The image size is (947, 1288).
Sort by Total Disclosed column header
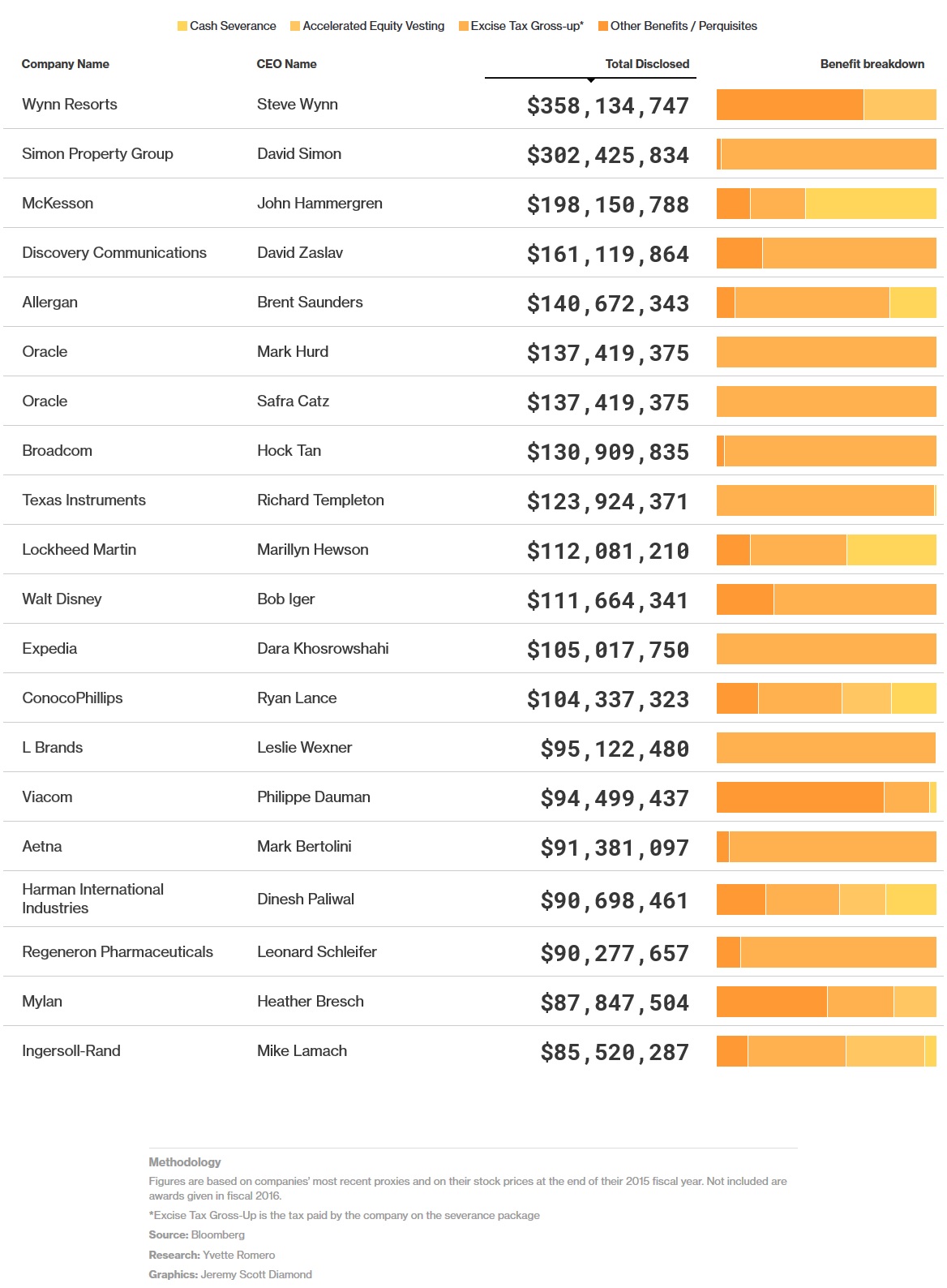pos(647,64)
